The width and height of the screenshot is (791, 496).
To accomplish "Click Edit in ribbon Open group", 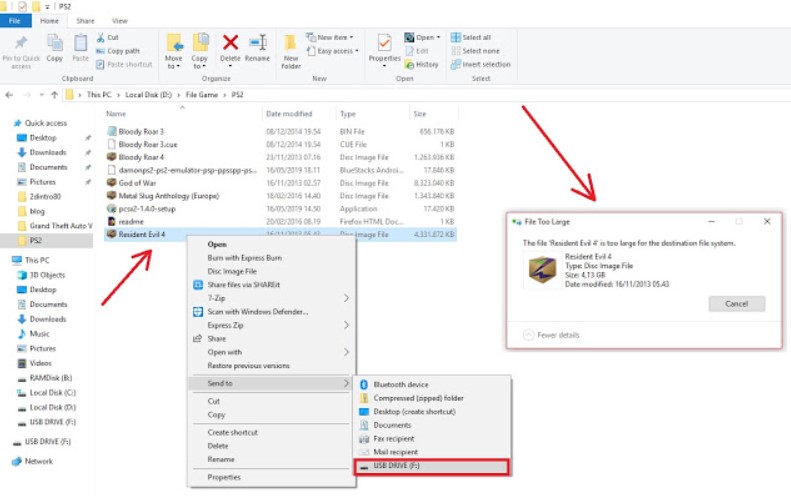I will coord(417,51).
